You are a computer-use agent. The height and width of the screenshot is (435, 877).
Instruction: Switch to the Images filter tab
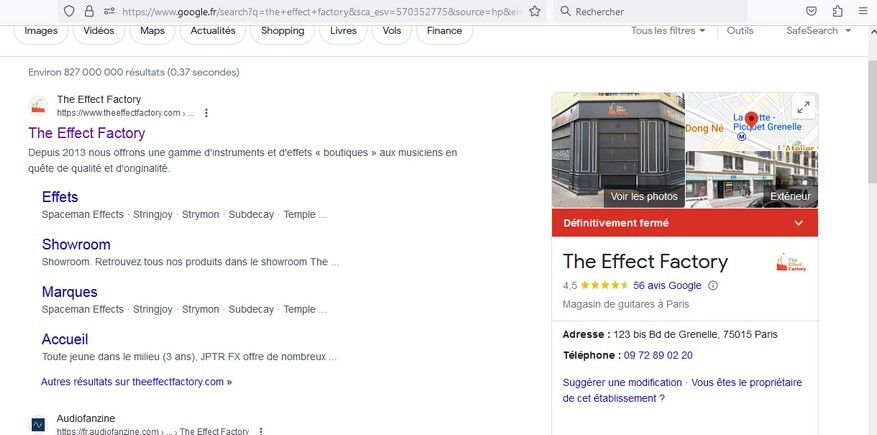(41, 31)
